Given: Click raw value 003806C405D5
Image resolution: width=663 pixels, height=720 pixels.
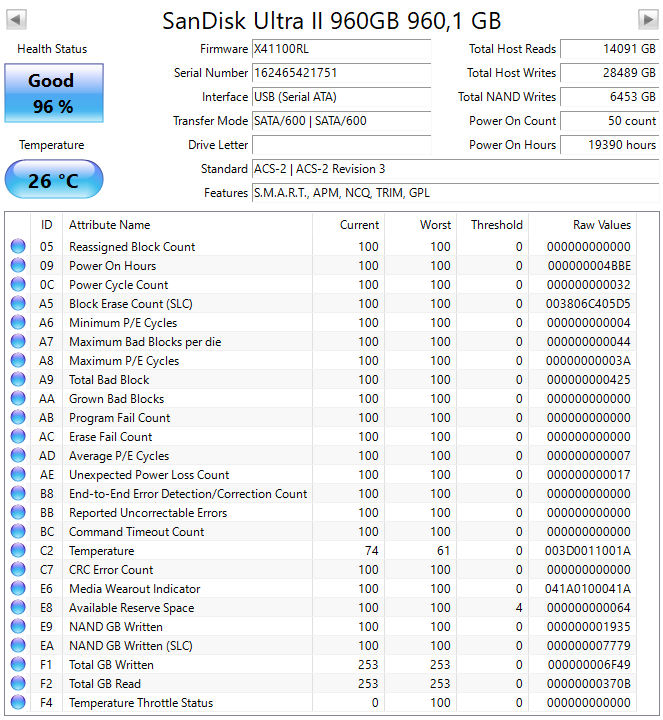Looking at the screenshot, I should tap(588, 304).
